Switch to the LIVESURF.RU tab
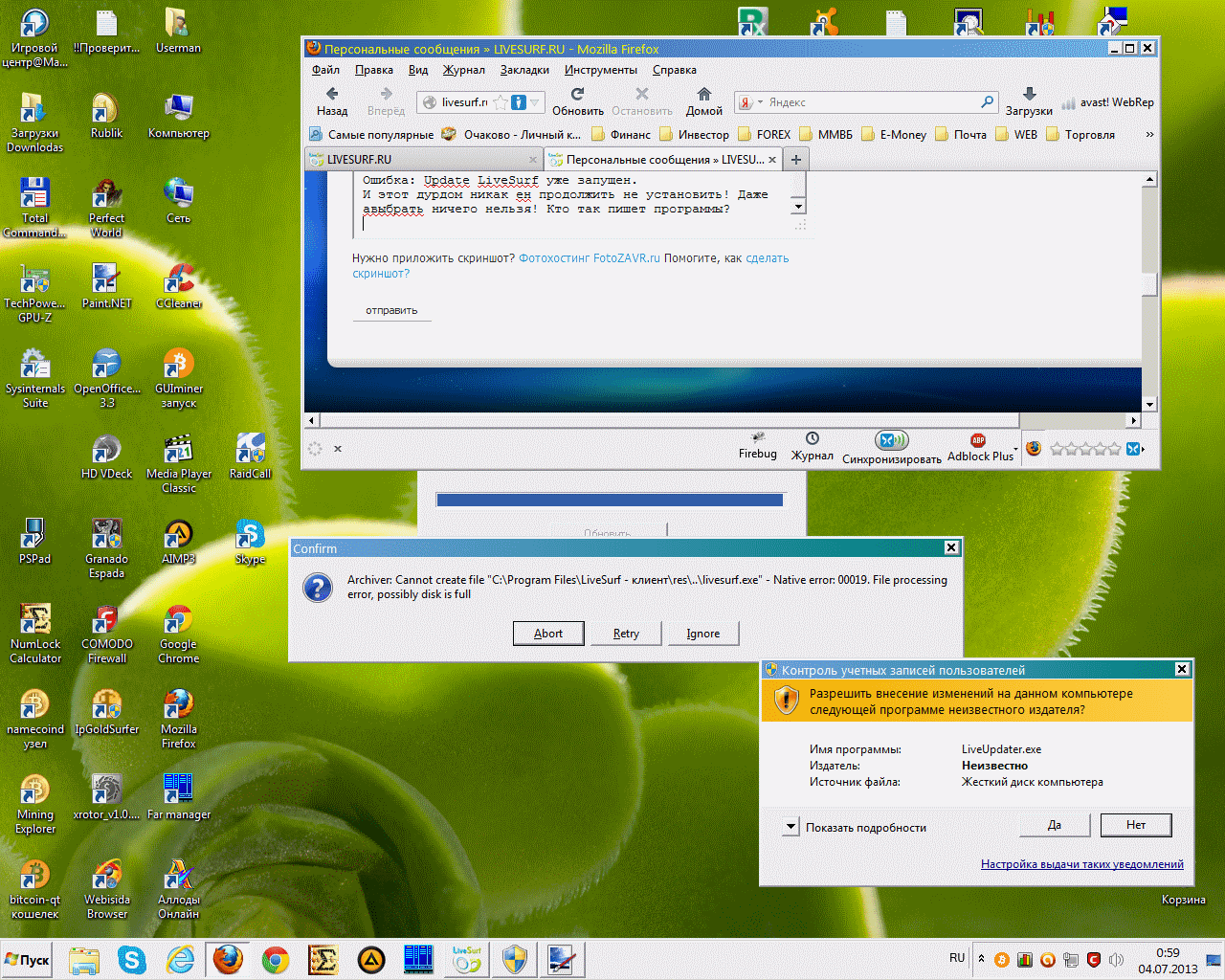The width and height of the screenshot is (1225, 980). point(423,159)
